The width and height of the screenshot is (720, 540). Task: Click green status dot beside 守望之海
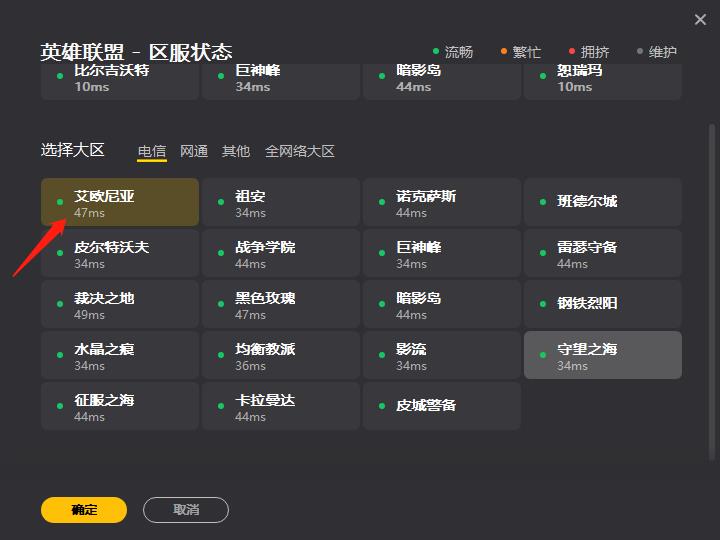coord(543,355)
